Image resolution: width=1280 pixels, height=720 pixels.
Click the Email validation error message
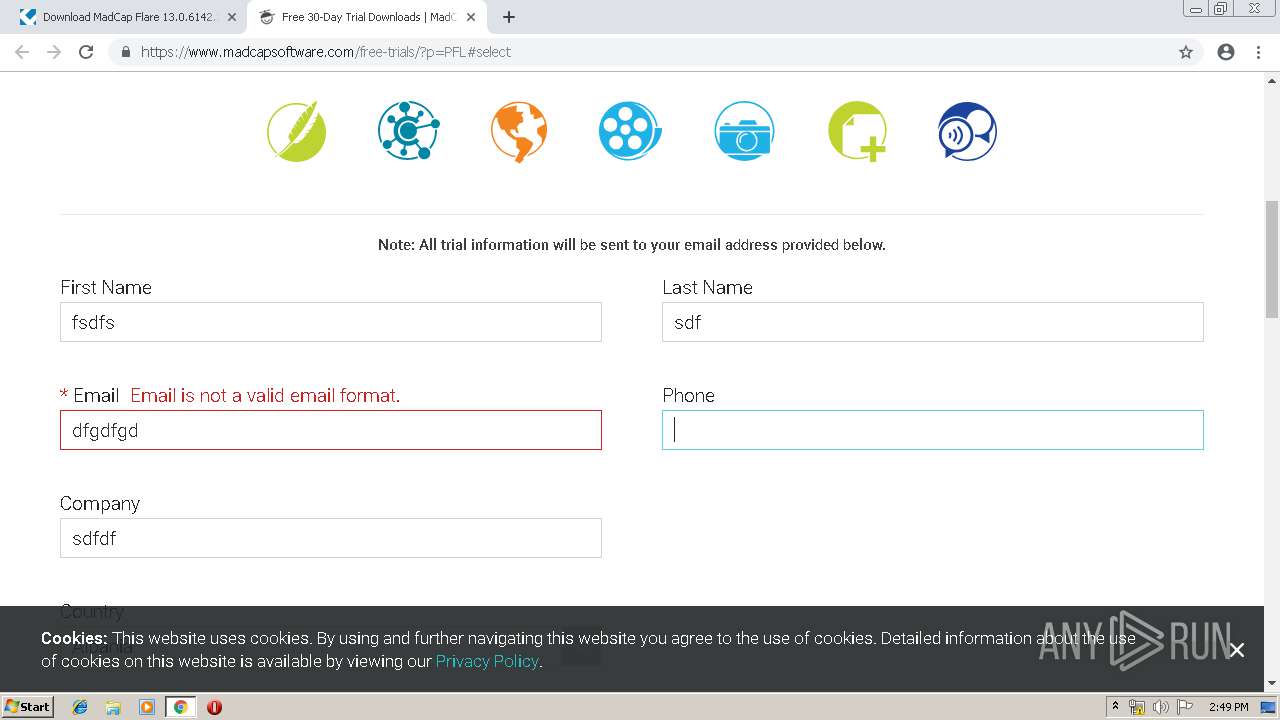pos(265,396)
